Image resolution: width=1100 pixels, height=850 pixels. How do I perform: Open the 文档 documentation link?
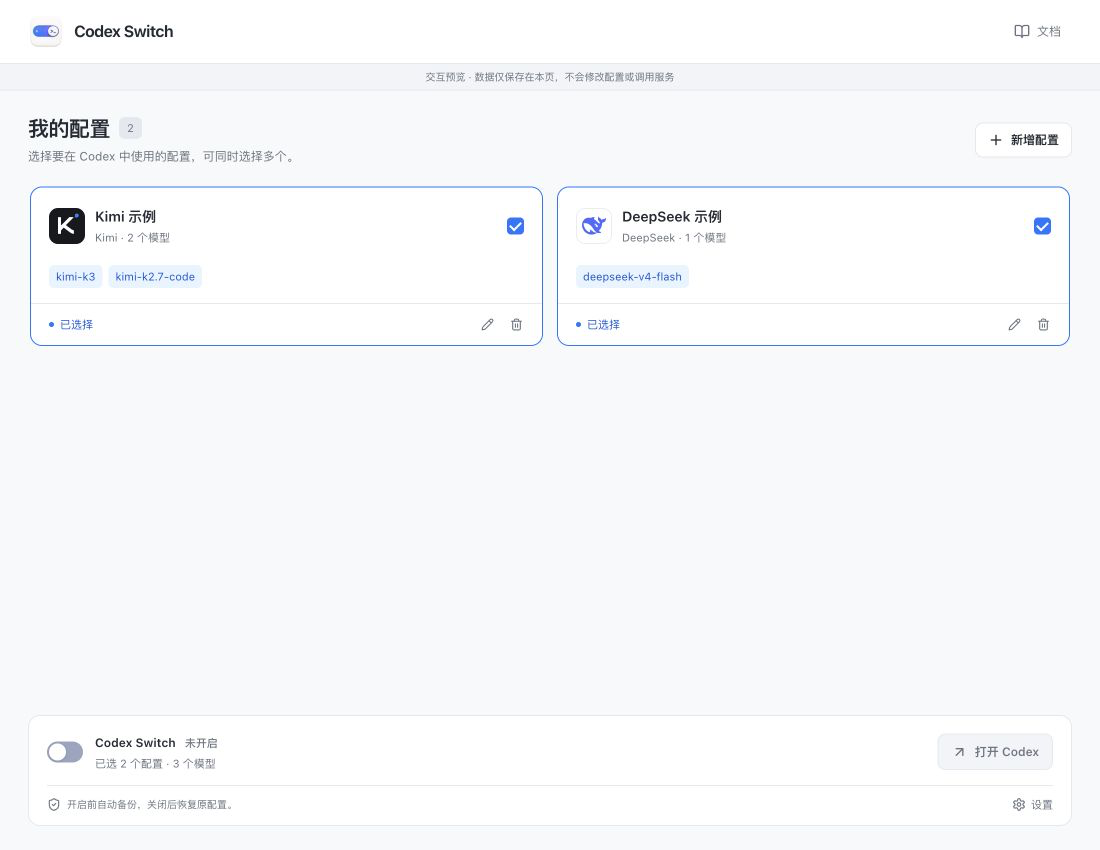click(1038, 32)
